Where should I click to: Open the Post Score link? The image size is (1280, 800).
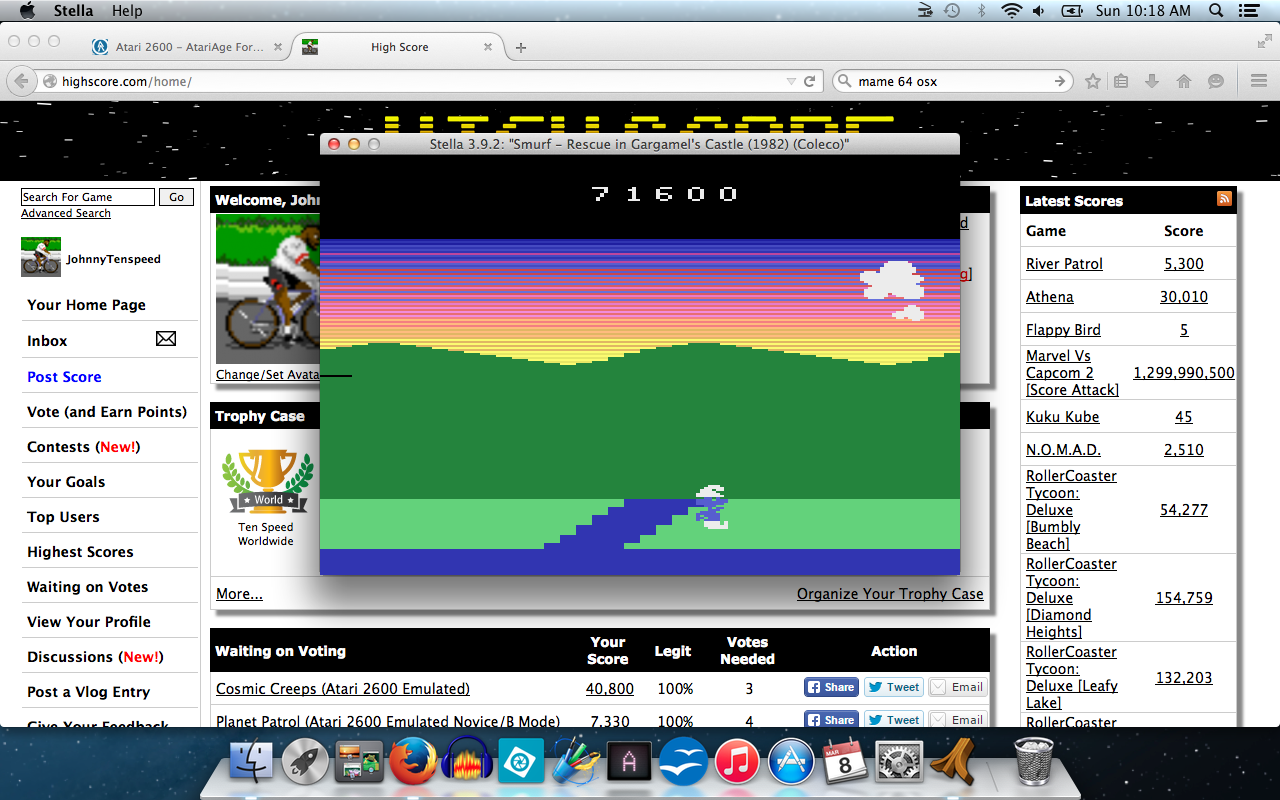[x=64, y=377]
